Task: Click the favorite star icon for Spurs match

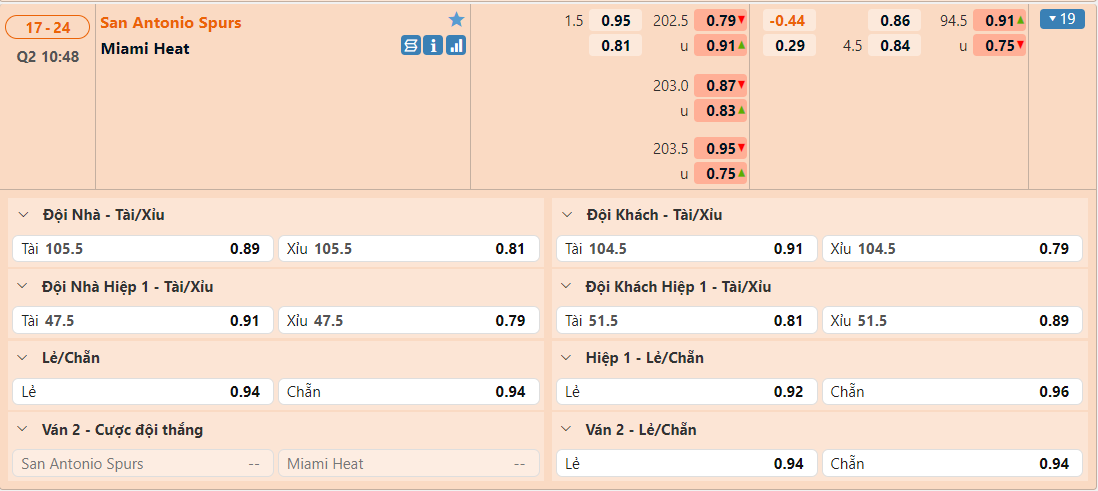Action: point(456,20)
